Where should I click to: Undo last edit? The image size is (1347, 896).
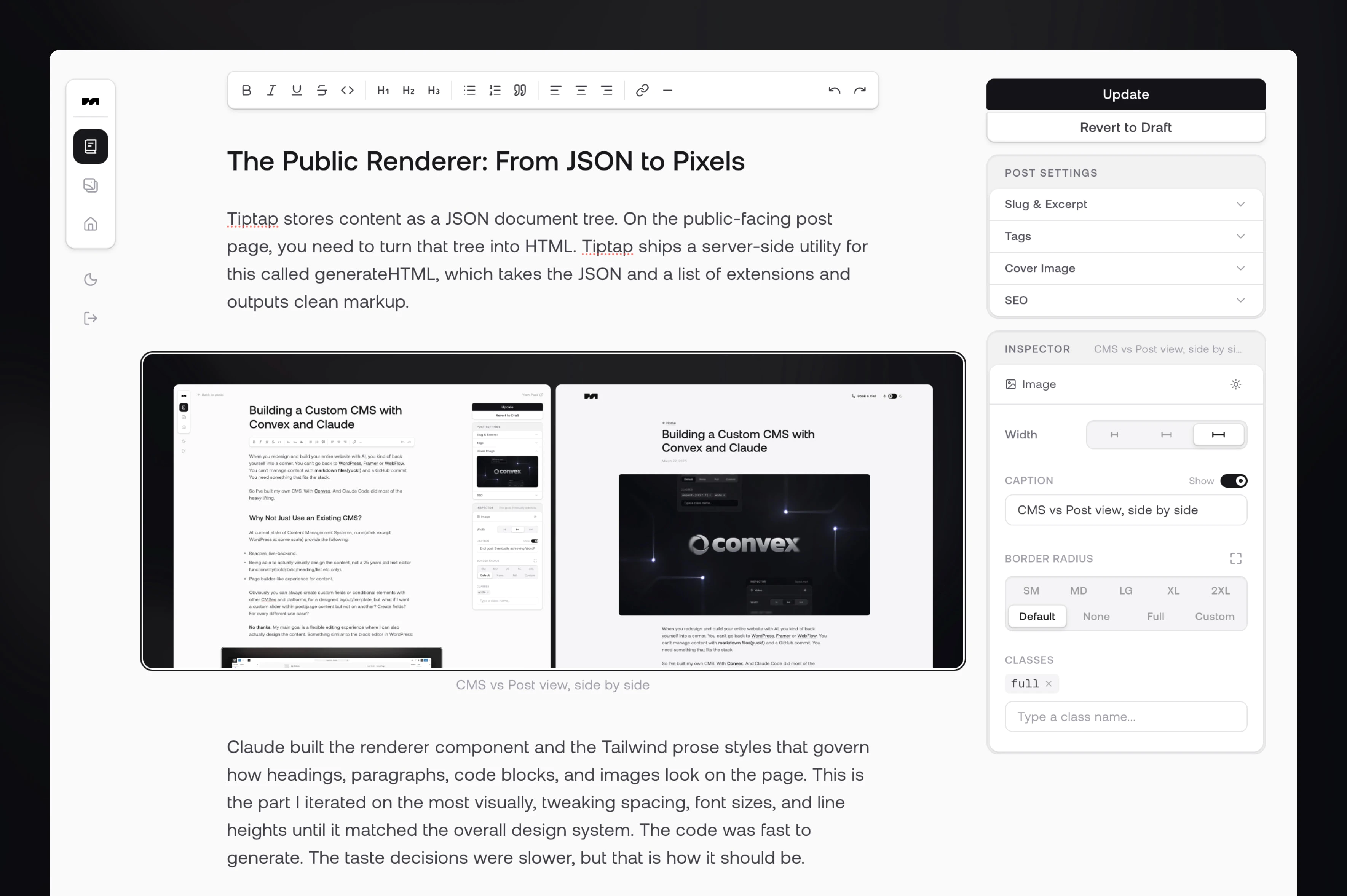834,90
